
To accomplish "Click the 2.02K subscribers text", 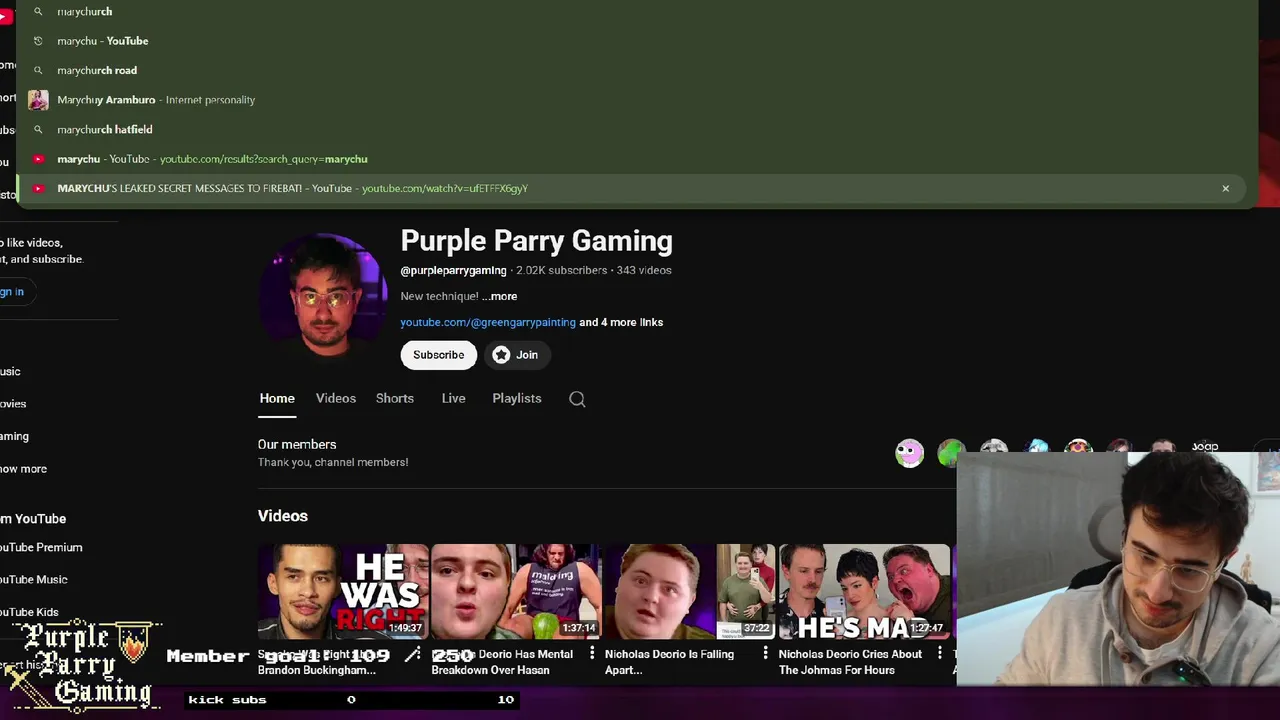I will (561, 270).
